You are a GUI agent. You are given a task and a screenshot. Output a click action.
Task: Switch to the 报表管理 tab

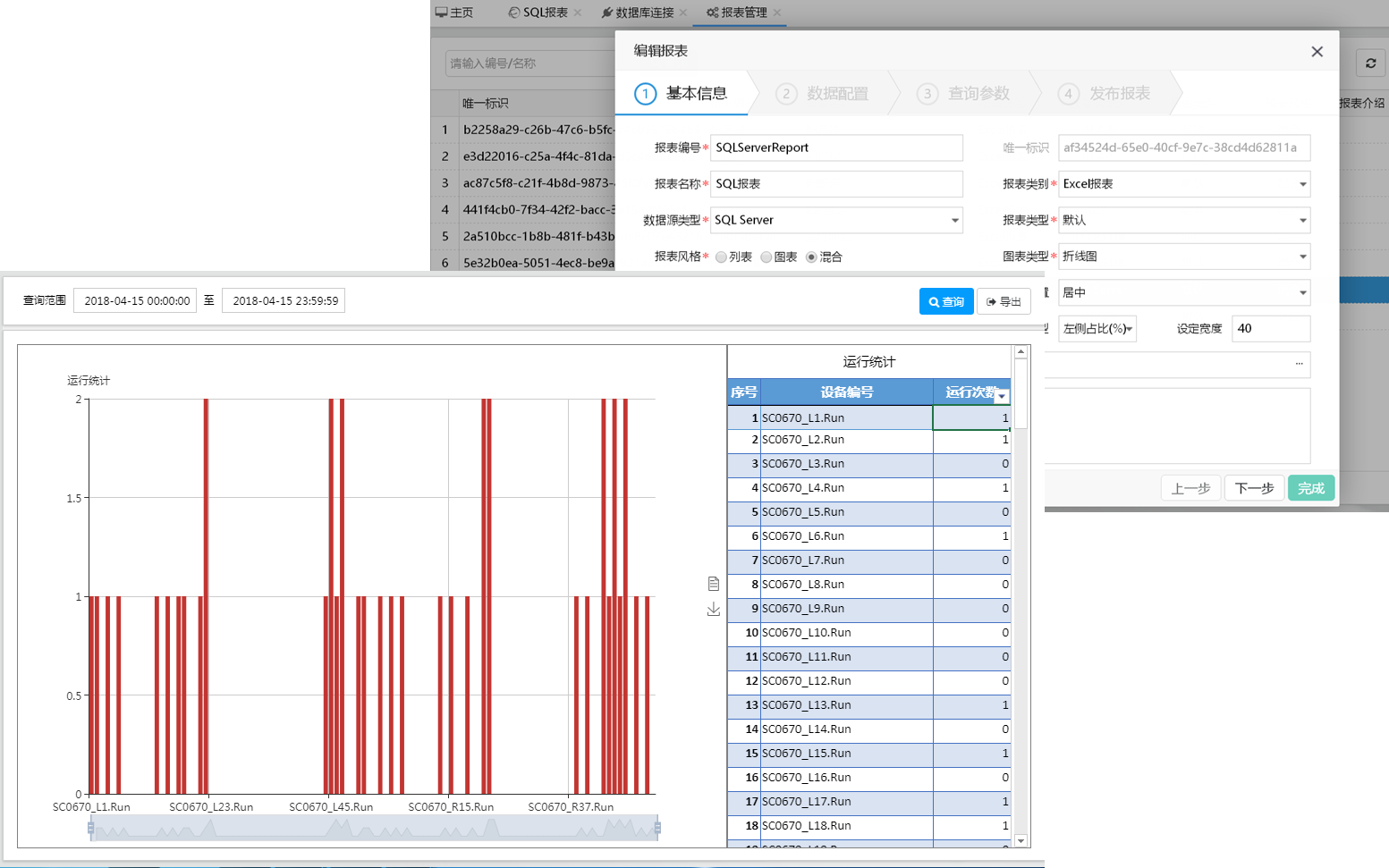tap(737, 13)
